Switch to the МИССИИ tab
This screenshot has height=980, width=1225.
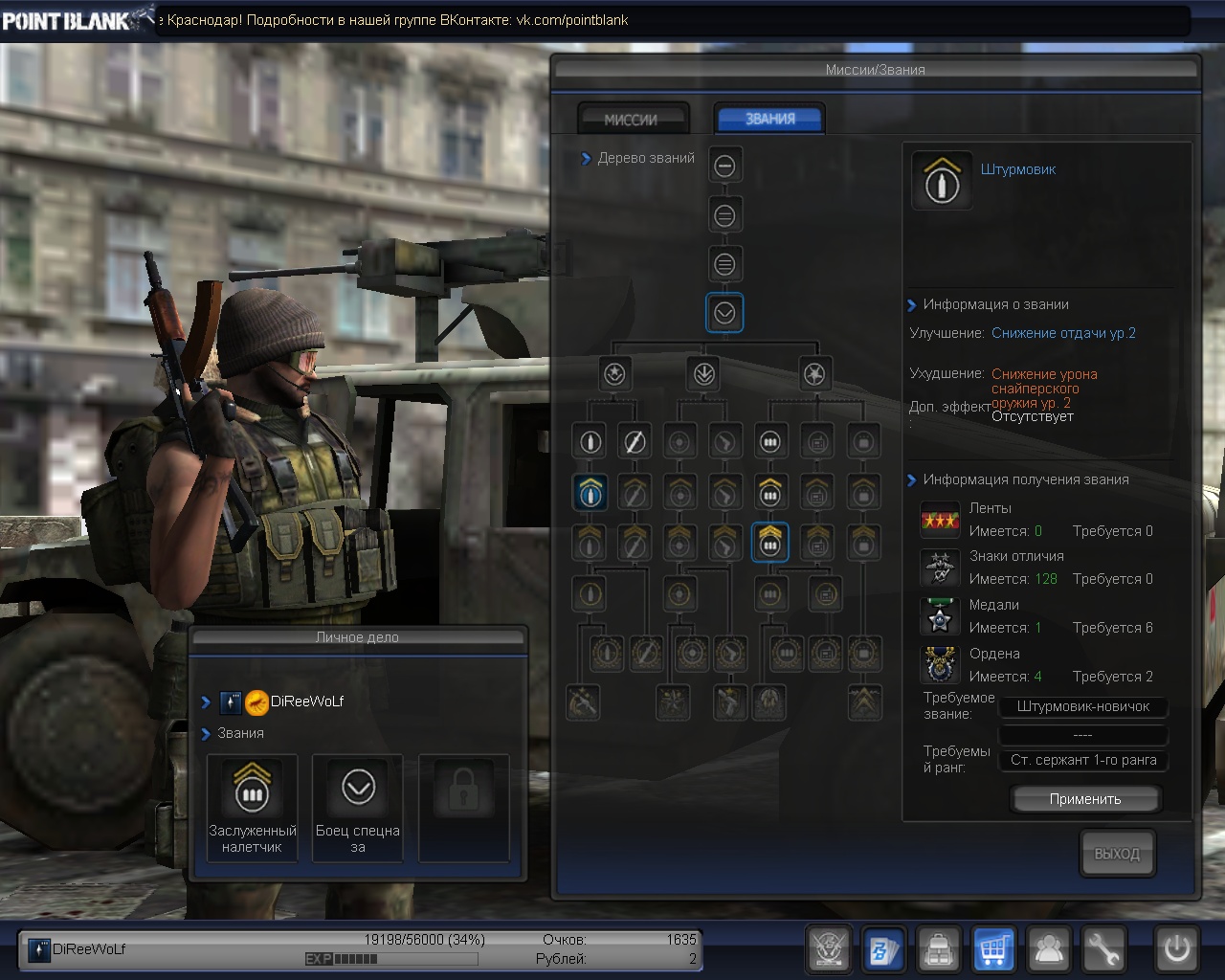coord(632,120)
